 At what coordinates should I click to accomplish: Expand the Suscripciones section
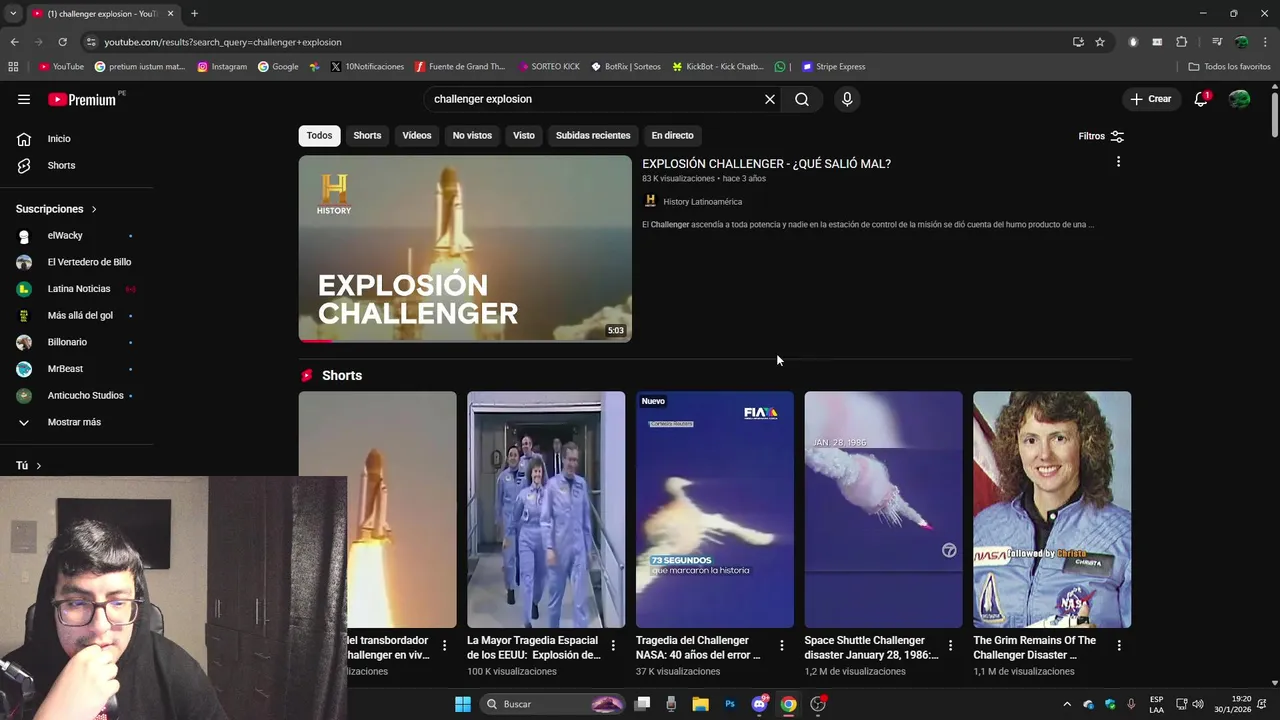[56, 209]
